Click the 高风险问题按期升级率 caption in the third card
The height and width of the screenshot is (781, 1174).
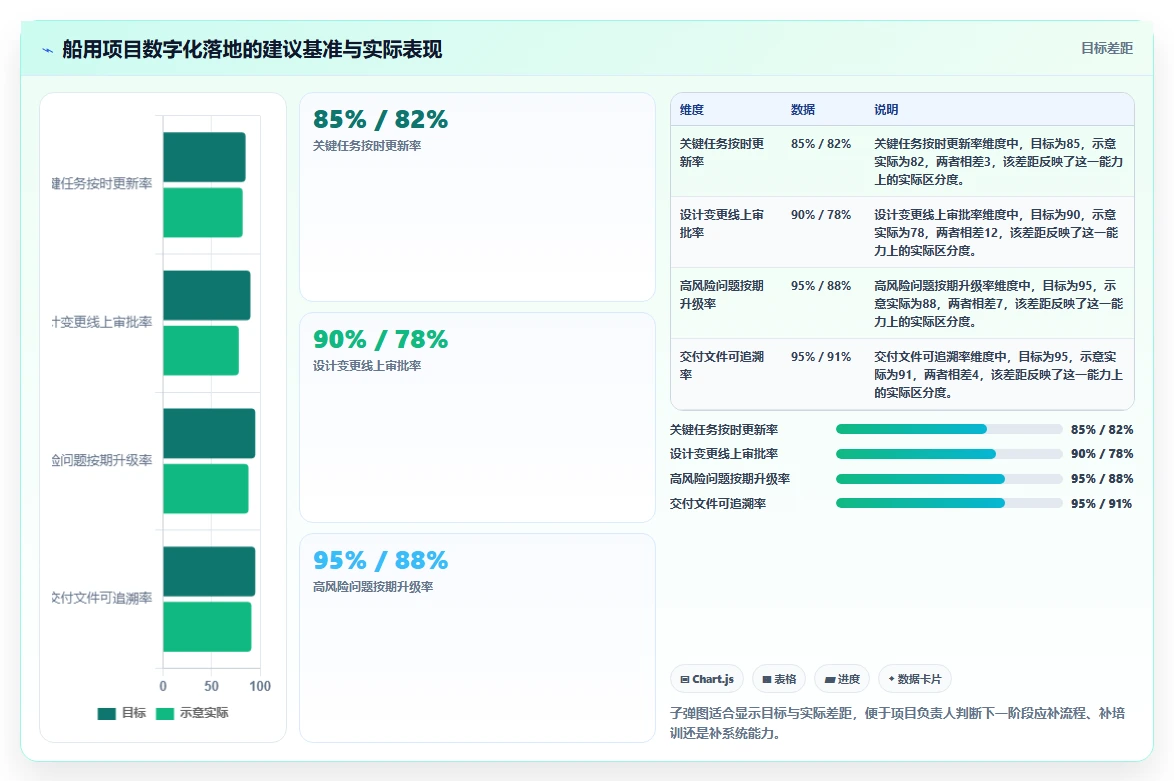373,586
